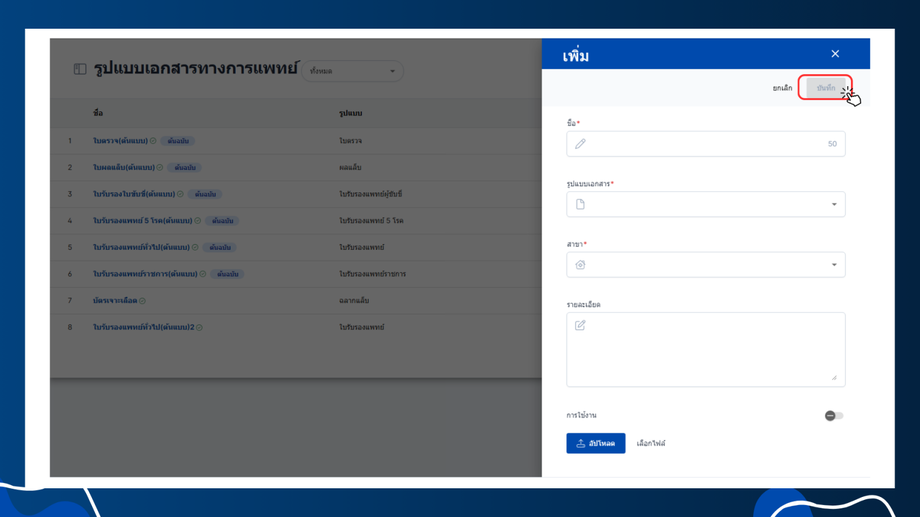Image resolution: width=920 pixels, height=517 pixels.
Task: Open the ใบรับรองใบขับขี่(ต้นแบบ) template link
Action: click(134, 194)
